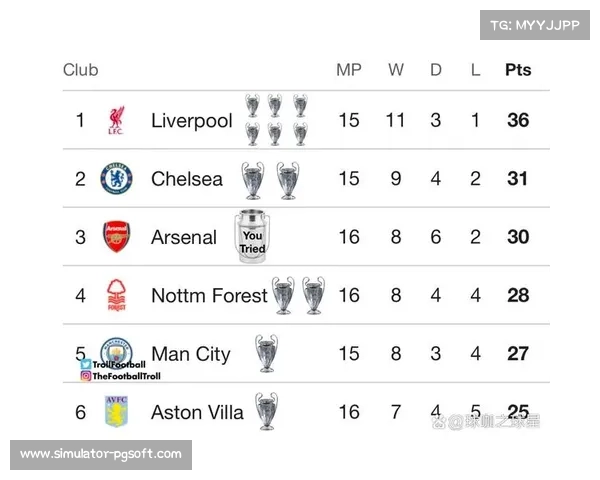Image resolution: width=600 pixels, height=480 pixels.
Task: Click the Liverpool club crest
Action: click(x=116, y=121)
